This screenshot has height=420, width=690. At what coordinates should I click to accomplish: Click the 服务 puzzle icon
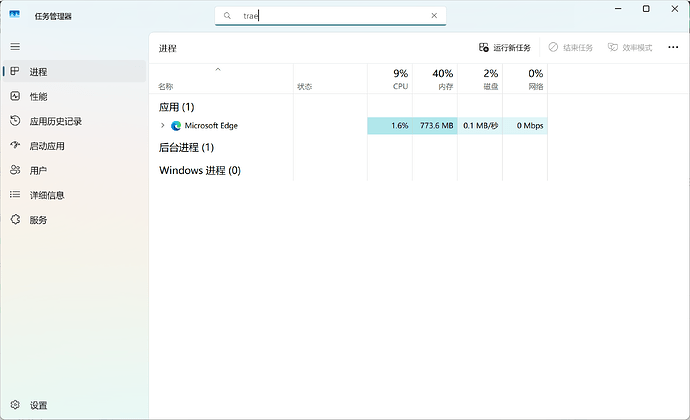15,219
